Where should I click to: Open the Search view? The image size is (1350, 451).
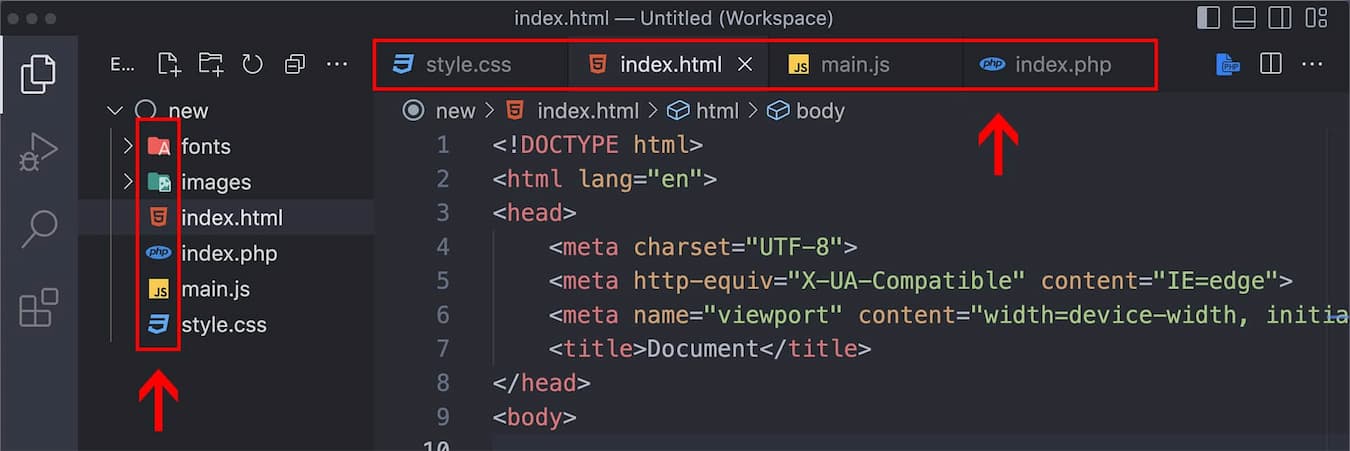pyautogui.click(x=38, y=229)
